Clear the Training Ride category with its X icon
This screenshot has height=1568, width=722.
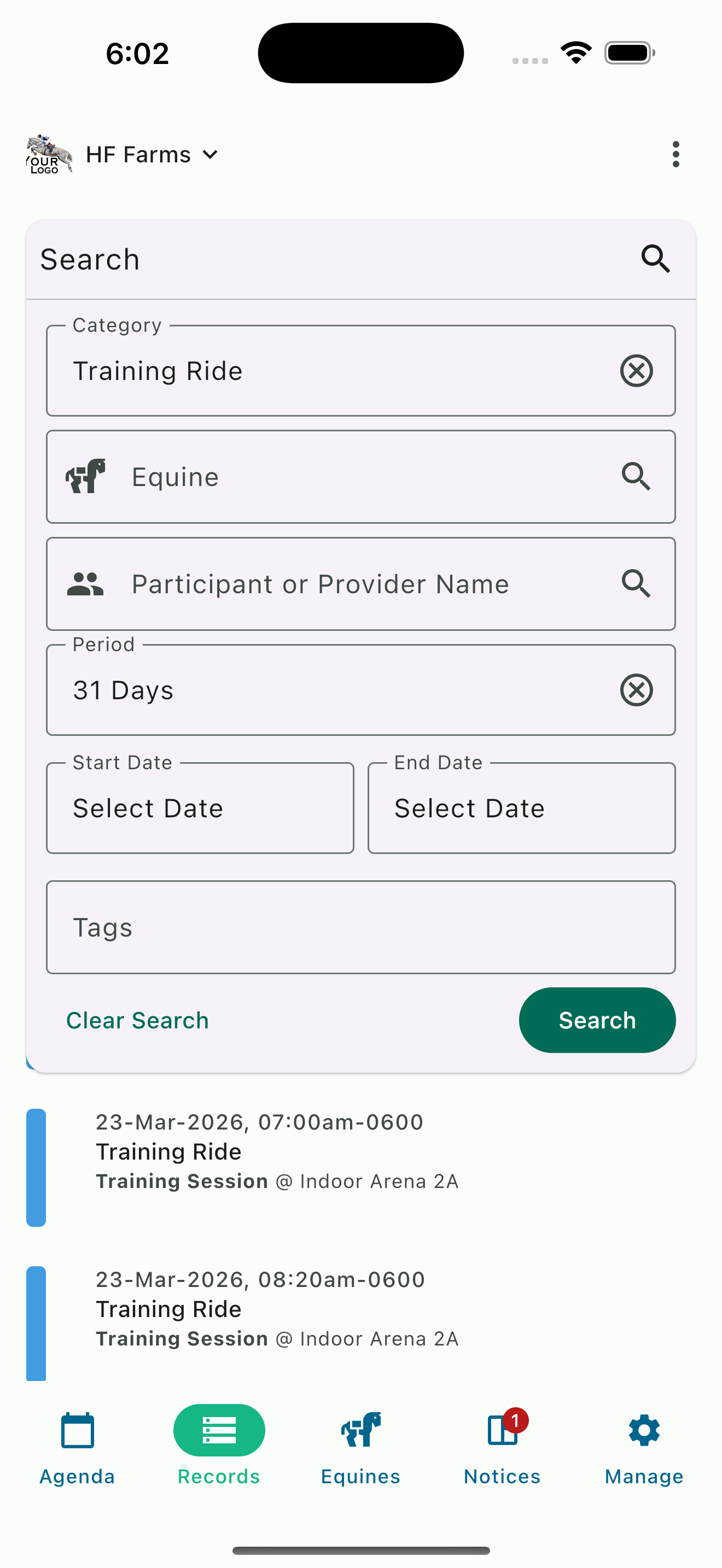pyautogui.click(x=637, y=370)
